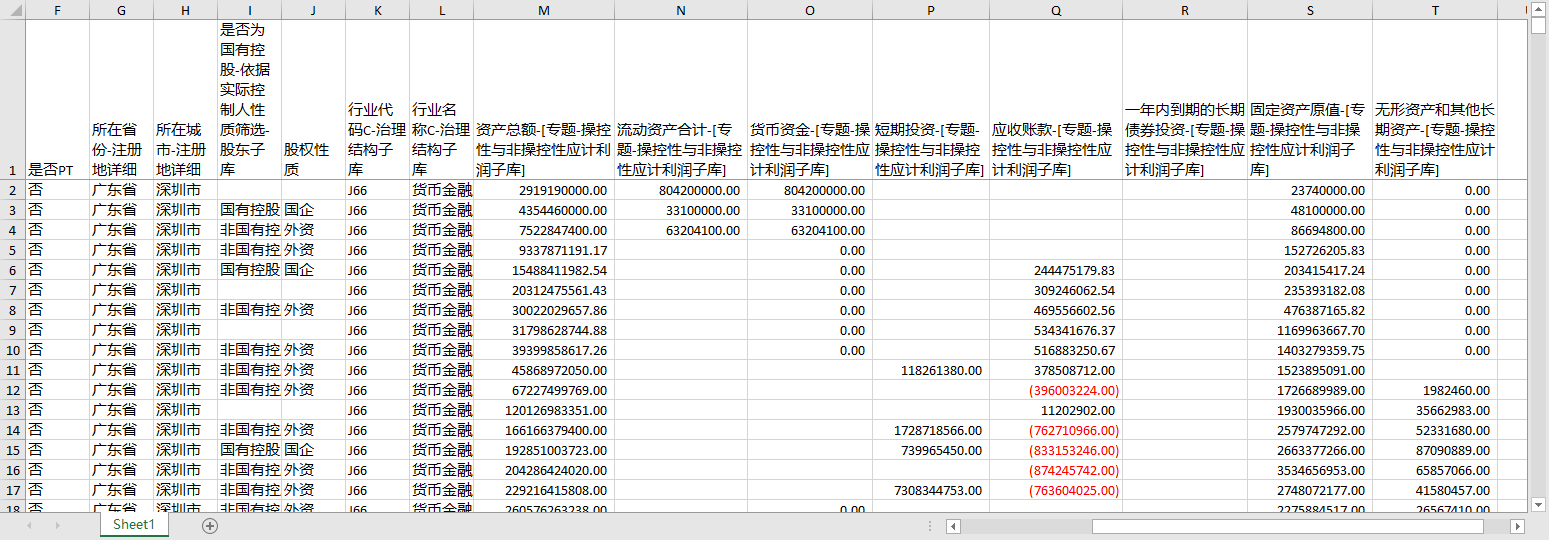Click cell with value 118261380.00
The width and height of the screenshot is (1549, 540).
931,370
